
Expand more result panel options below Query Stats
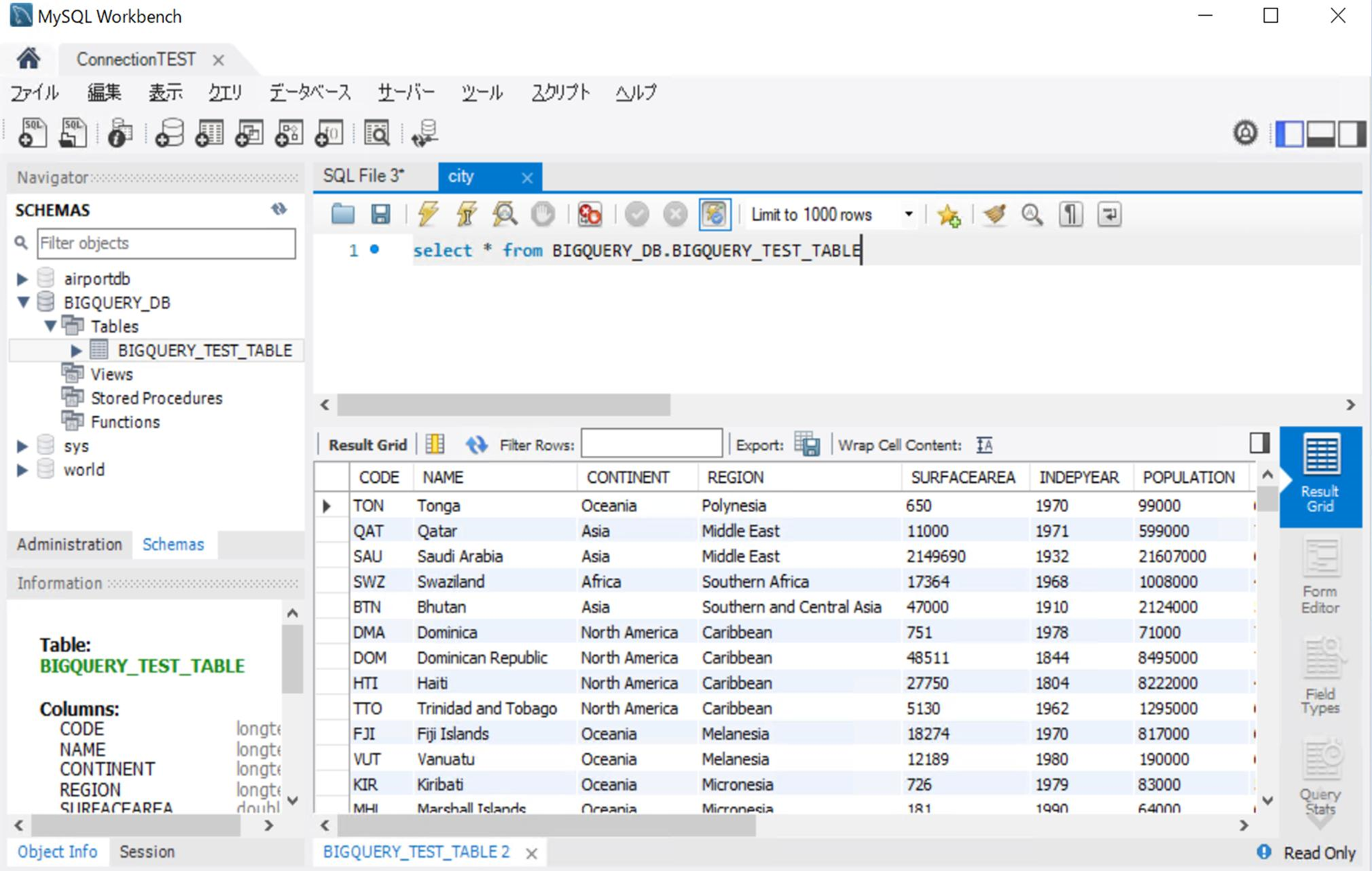point(1320,822)
